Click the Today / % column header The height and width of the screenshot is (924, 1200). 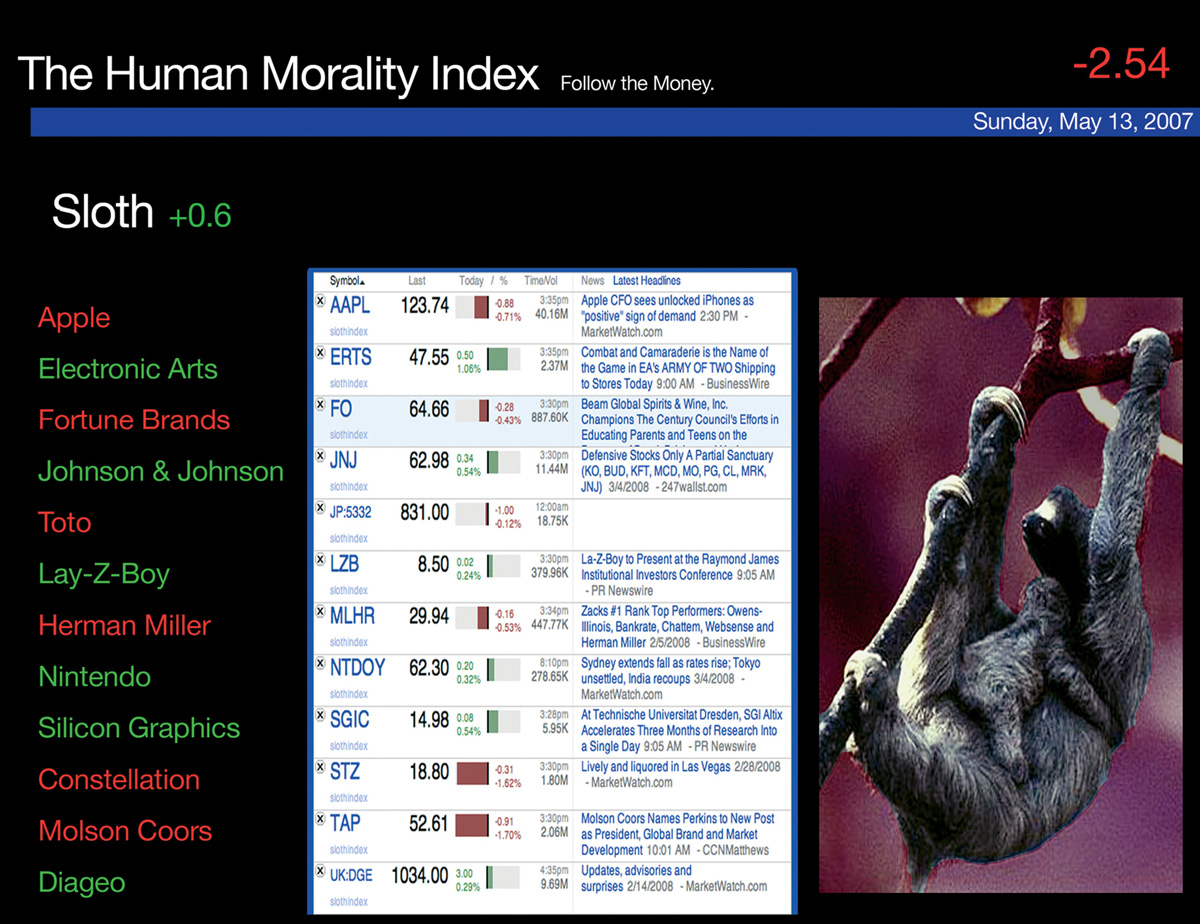(484, 281)
